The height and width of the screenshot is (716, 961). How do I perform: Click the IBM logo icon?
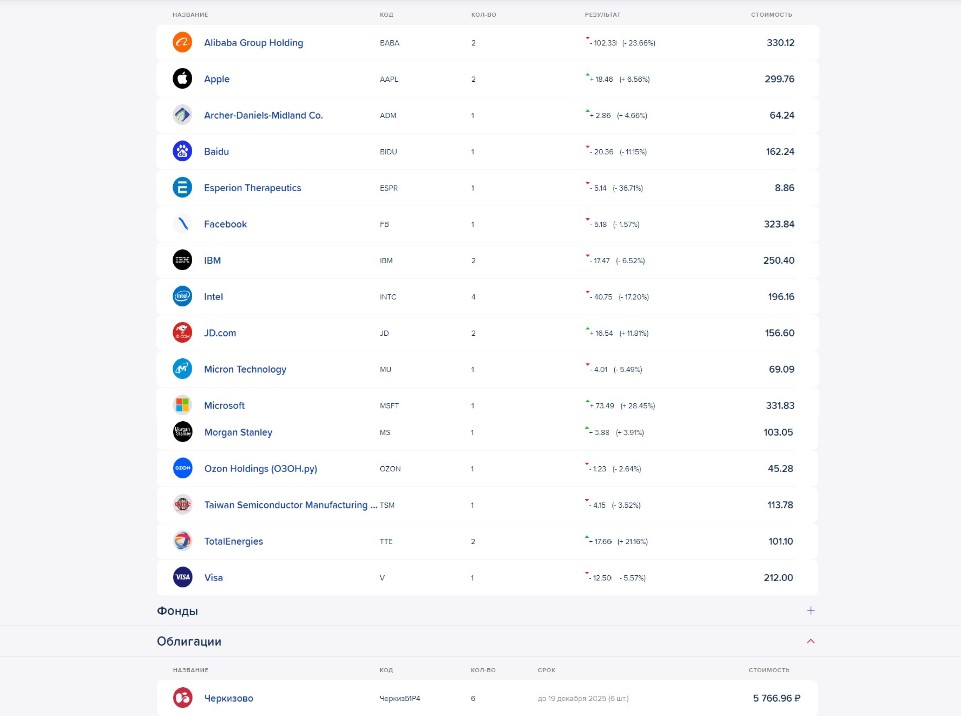pos(182,260)
